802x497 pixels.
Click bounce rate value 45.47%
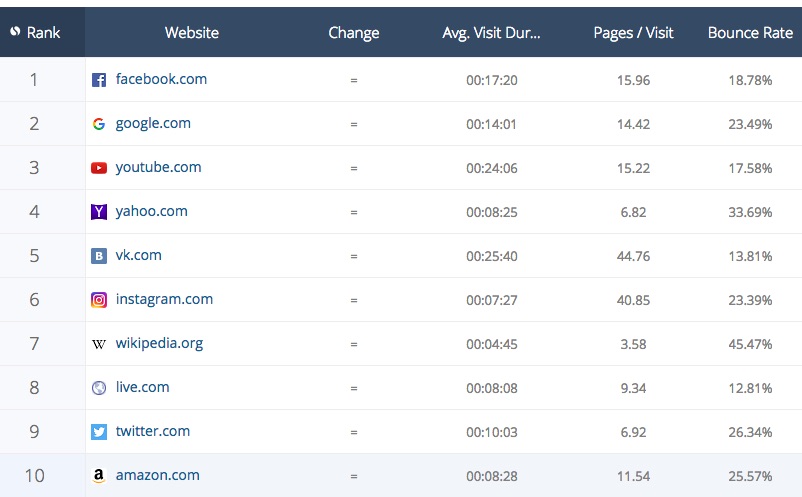[x=750, y=344]
